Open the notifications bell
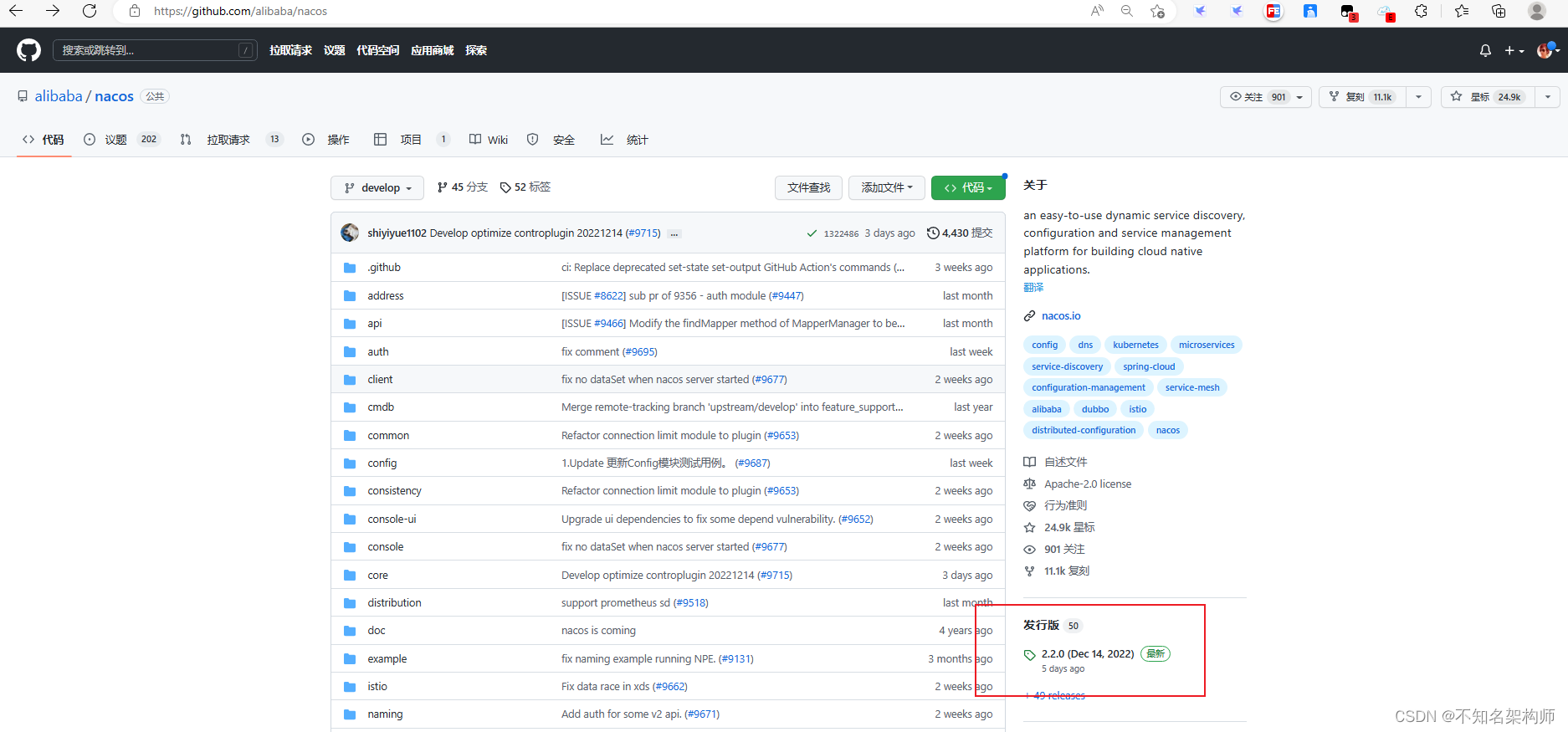Screen dimensions: 1568x732 click(1485, 50)
